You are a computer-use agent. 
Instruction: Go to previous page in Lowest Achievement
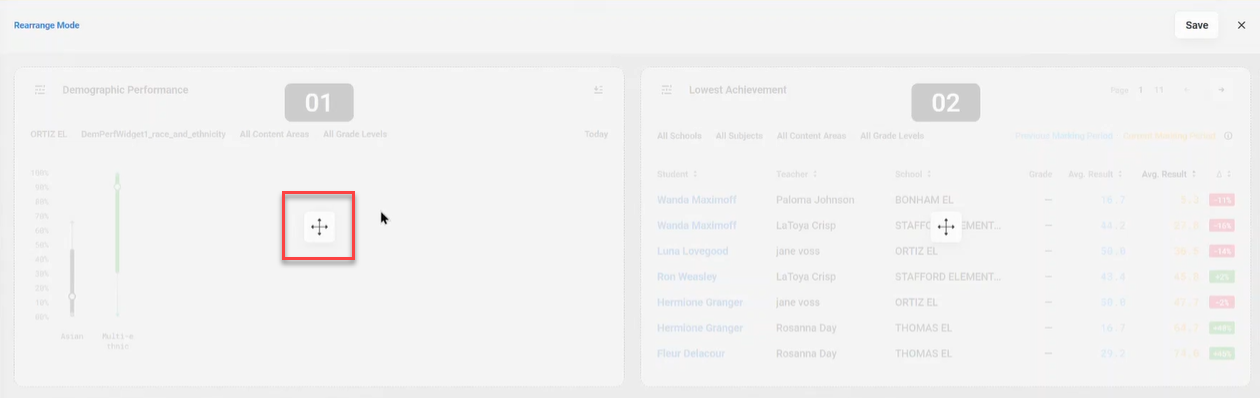click(1186, 90)
